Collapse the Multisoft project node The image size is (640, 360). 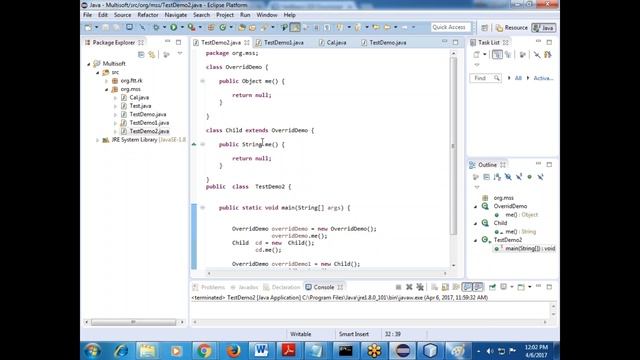coord(89,64)
